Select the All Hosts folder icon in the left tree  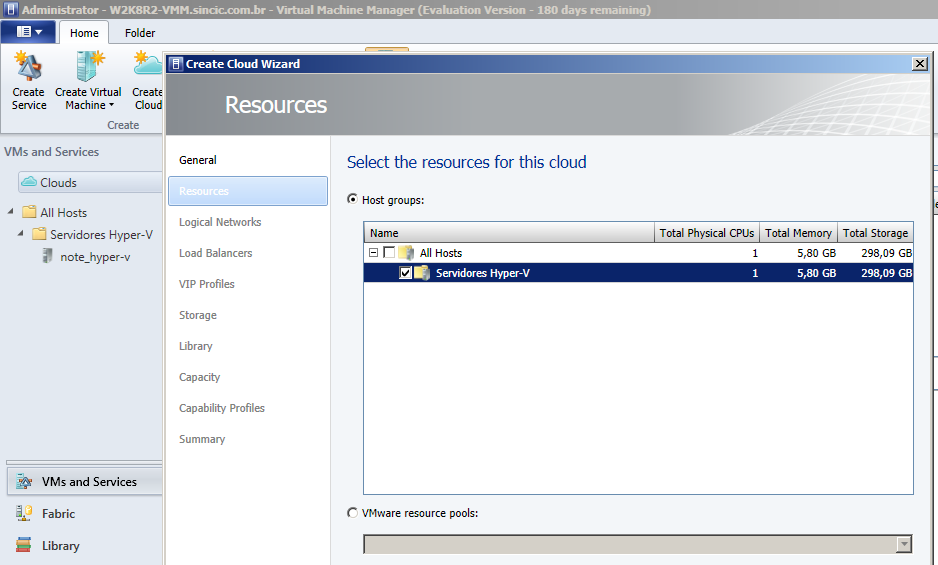pyautogui.click(x=29, y=212)
